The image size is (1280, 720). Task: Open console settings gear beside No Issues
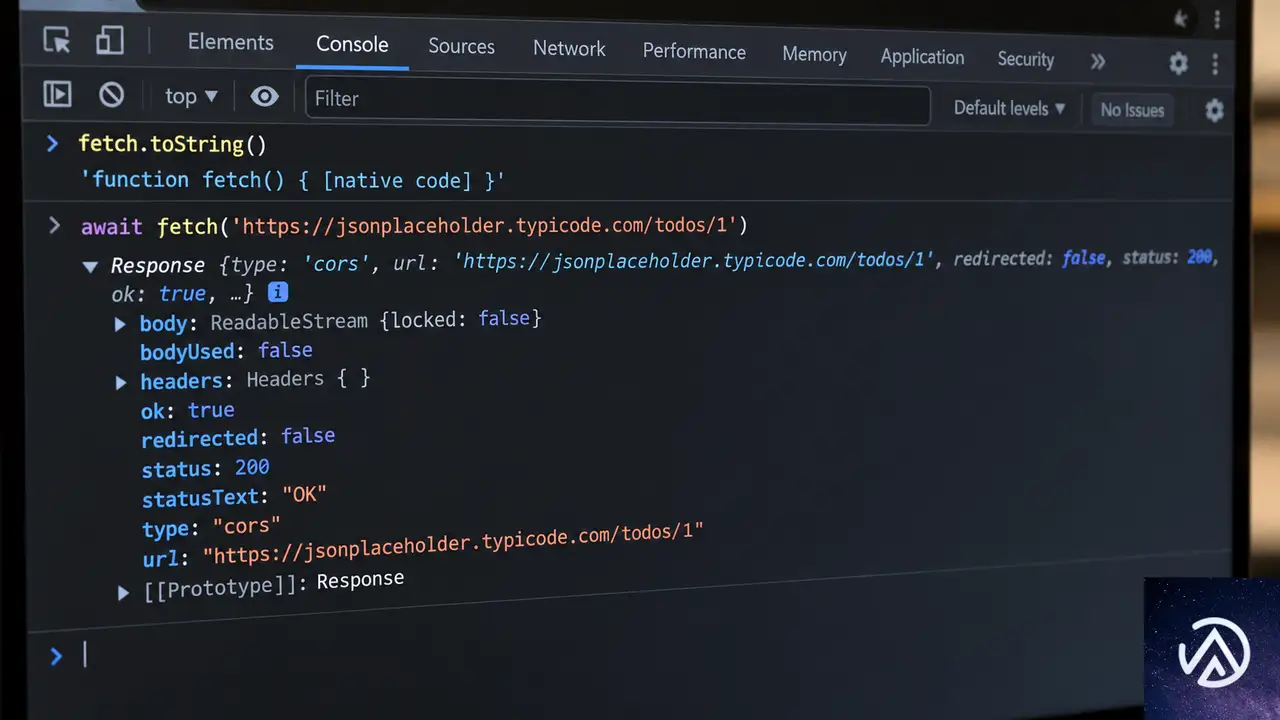(1214, 110)
